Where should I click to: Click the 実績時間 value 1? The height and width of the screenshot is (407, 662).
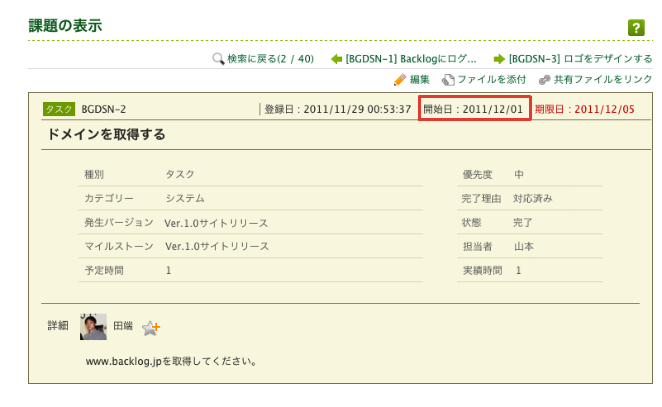click(518, 271)
